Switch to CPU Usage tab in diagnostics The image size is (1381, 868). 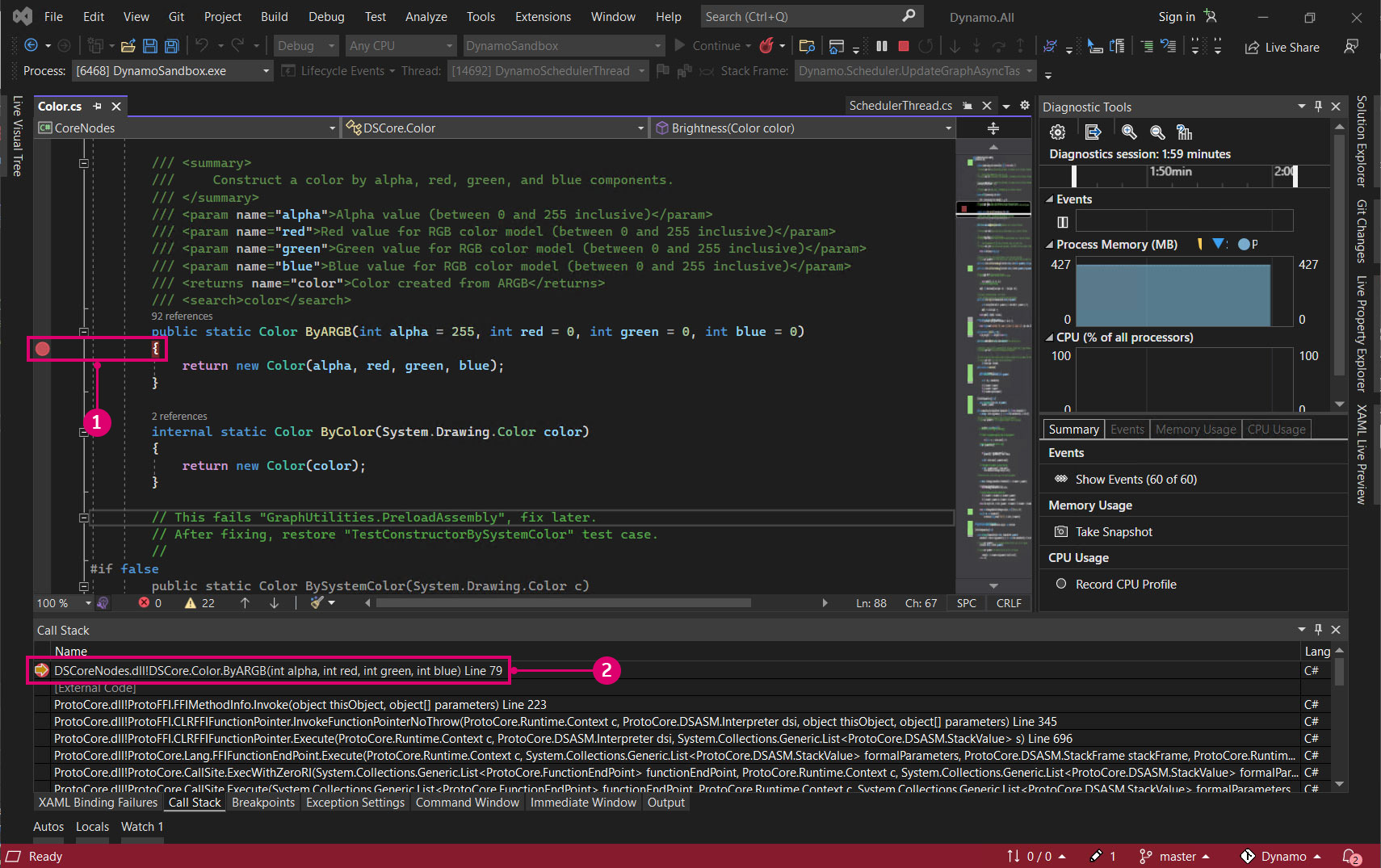[x=1276, y=430]
